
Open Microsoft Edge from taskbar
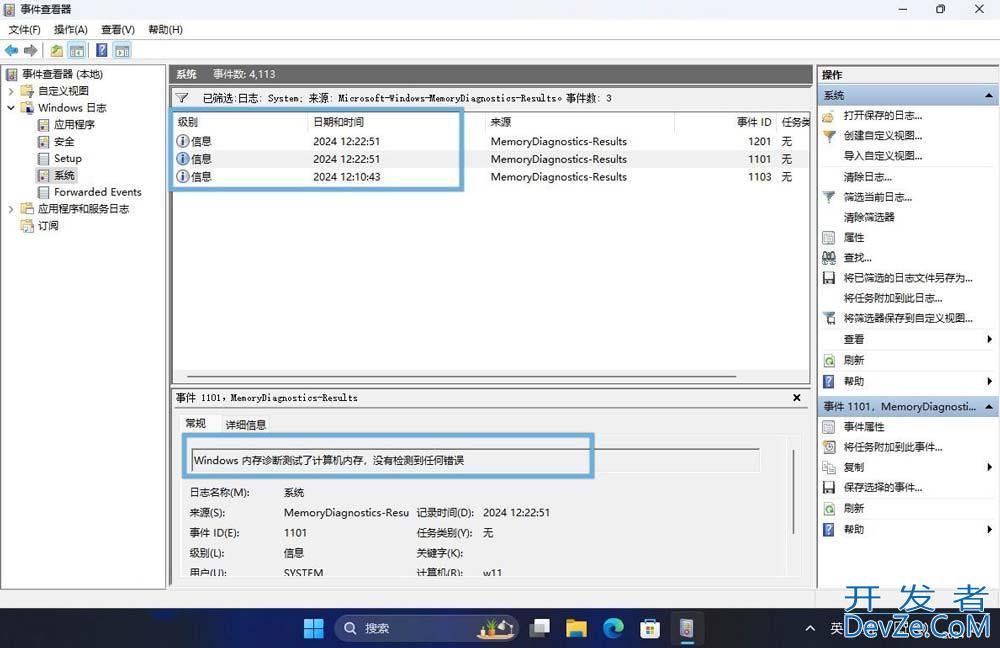613,628
